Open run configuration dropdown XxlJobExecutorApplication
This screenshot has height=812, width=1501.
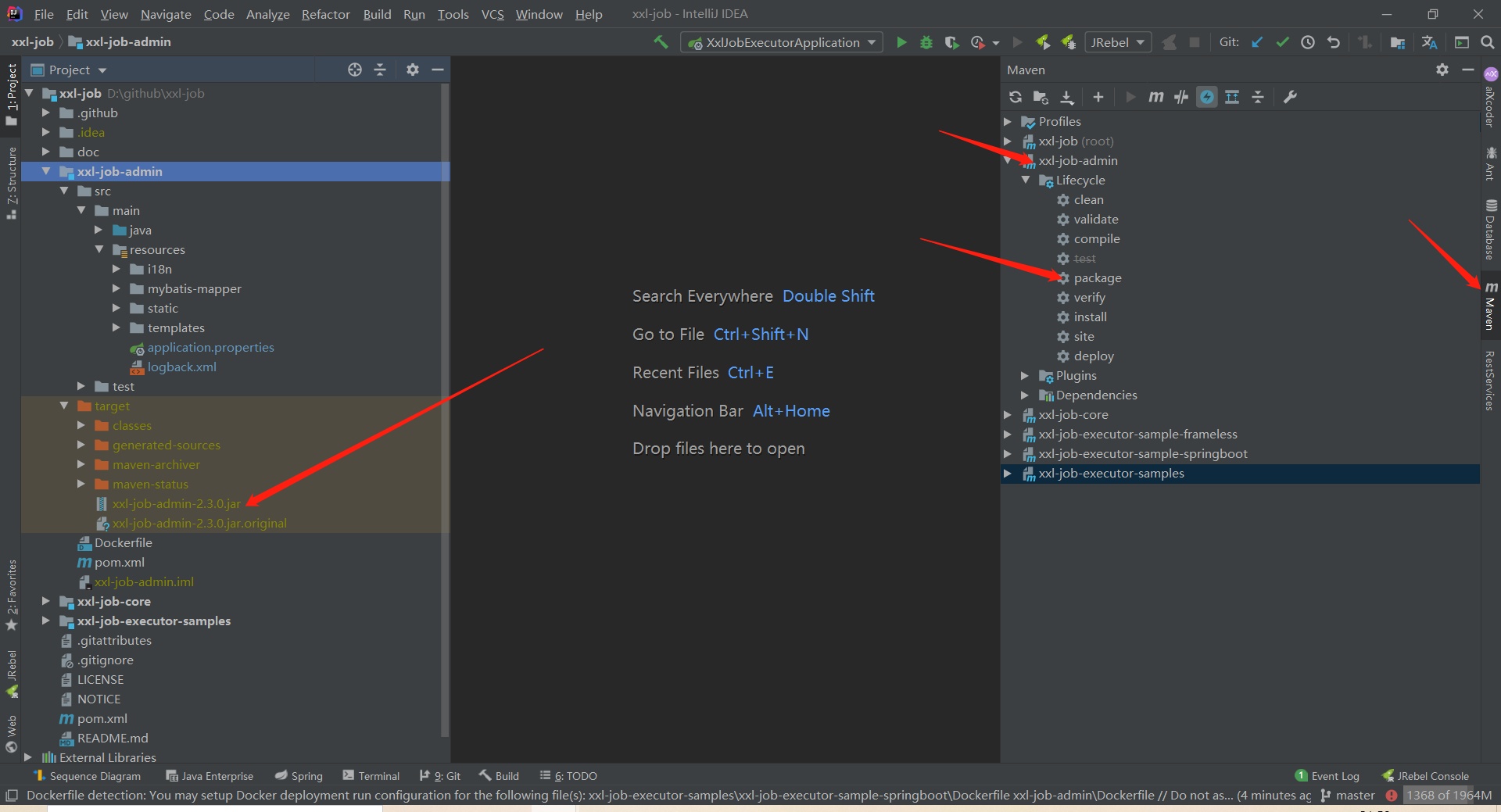click(782, 42)
